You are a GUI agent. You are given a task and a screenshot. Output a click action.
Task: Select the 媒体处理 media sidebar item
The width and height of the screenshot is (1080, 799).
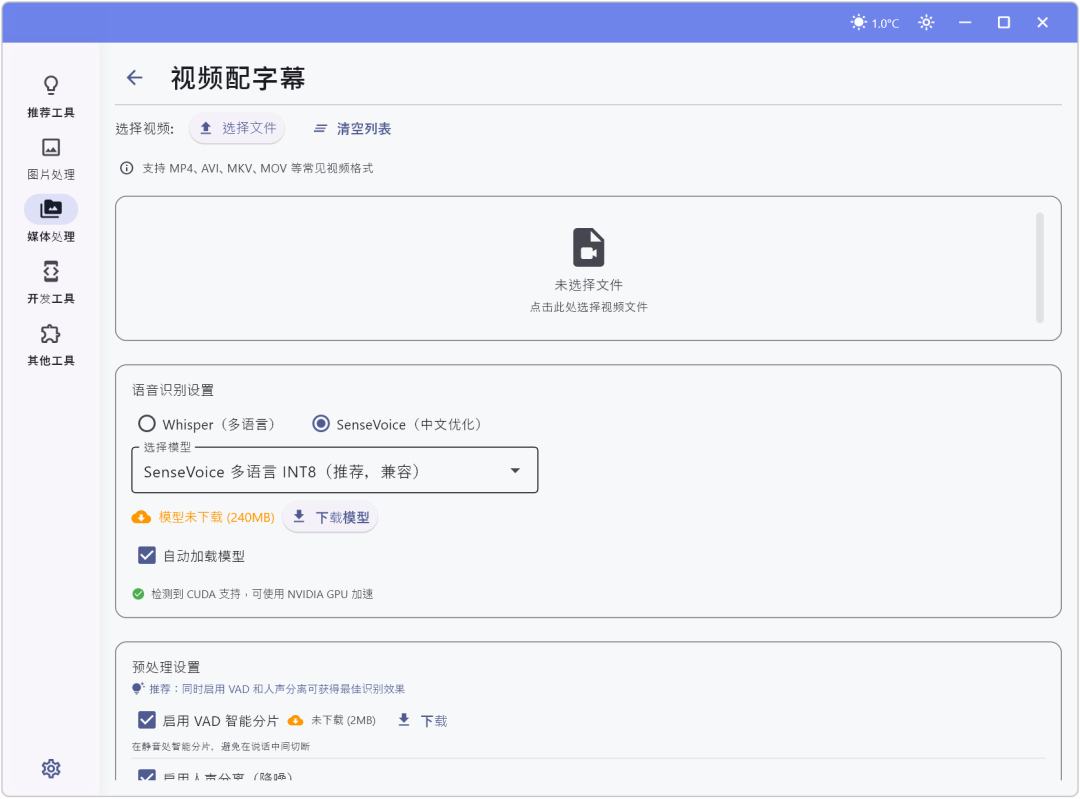[x=51, y=220]
